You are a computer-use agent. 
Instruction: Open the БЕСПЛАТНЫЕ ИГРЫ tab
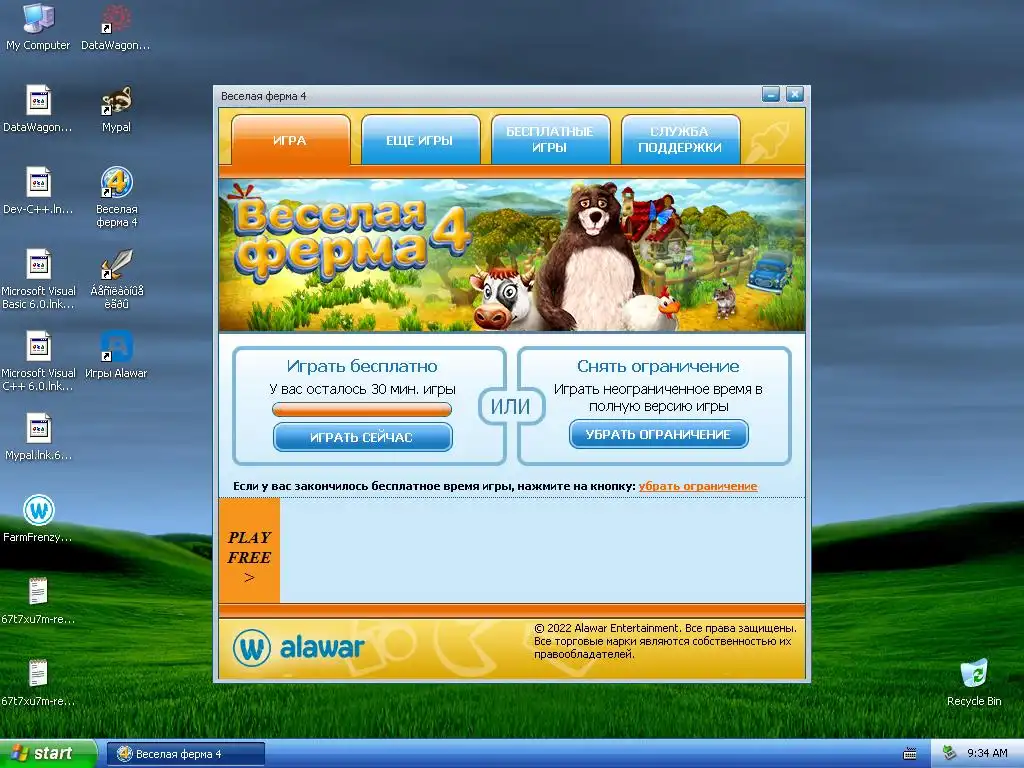[x=550, y=140]
